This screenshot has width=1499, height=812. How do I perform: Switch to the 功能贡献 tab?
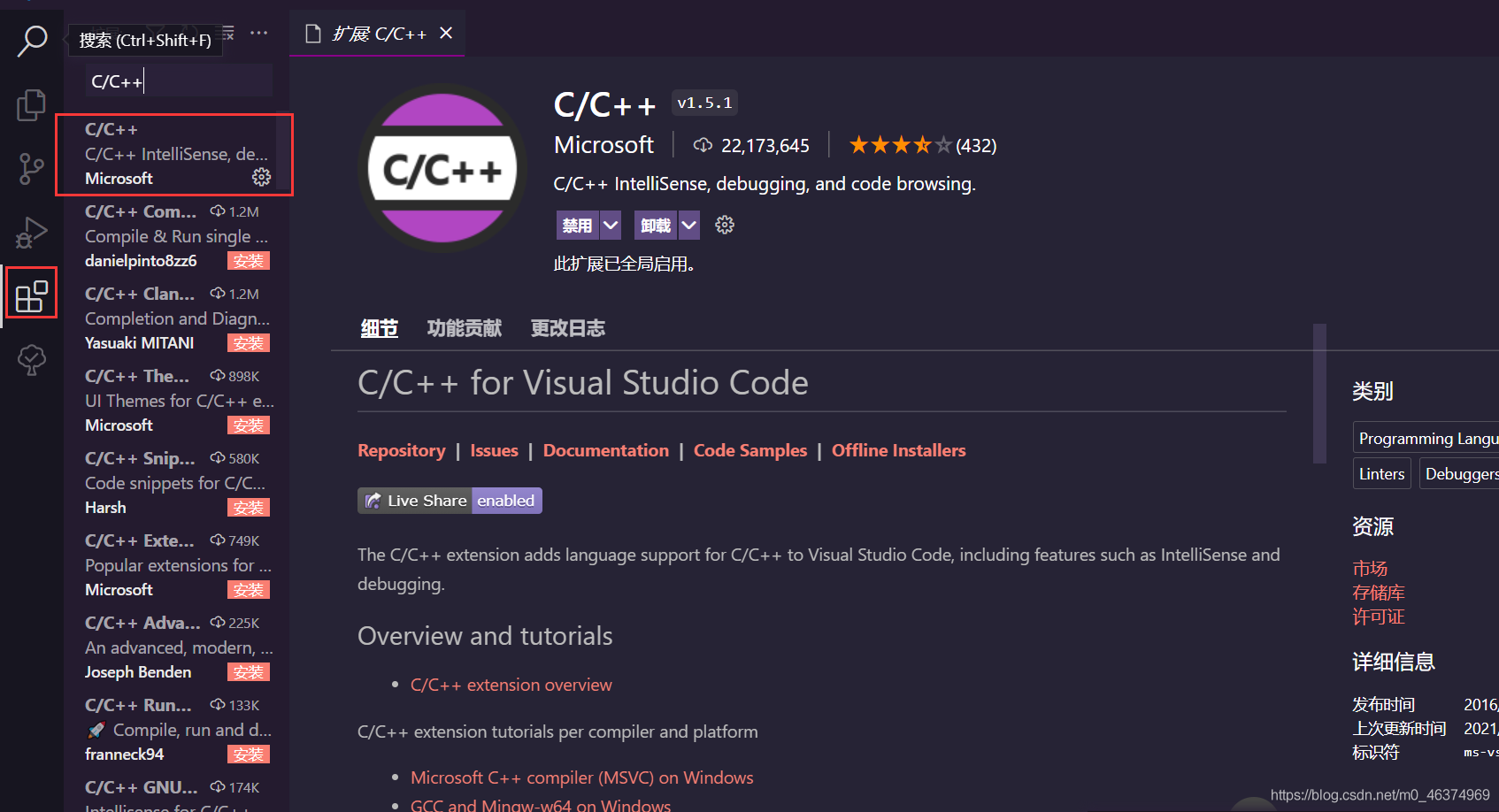click(x=464, y=327)
